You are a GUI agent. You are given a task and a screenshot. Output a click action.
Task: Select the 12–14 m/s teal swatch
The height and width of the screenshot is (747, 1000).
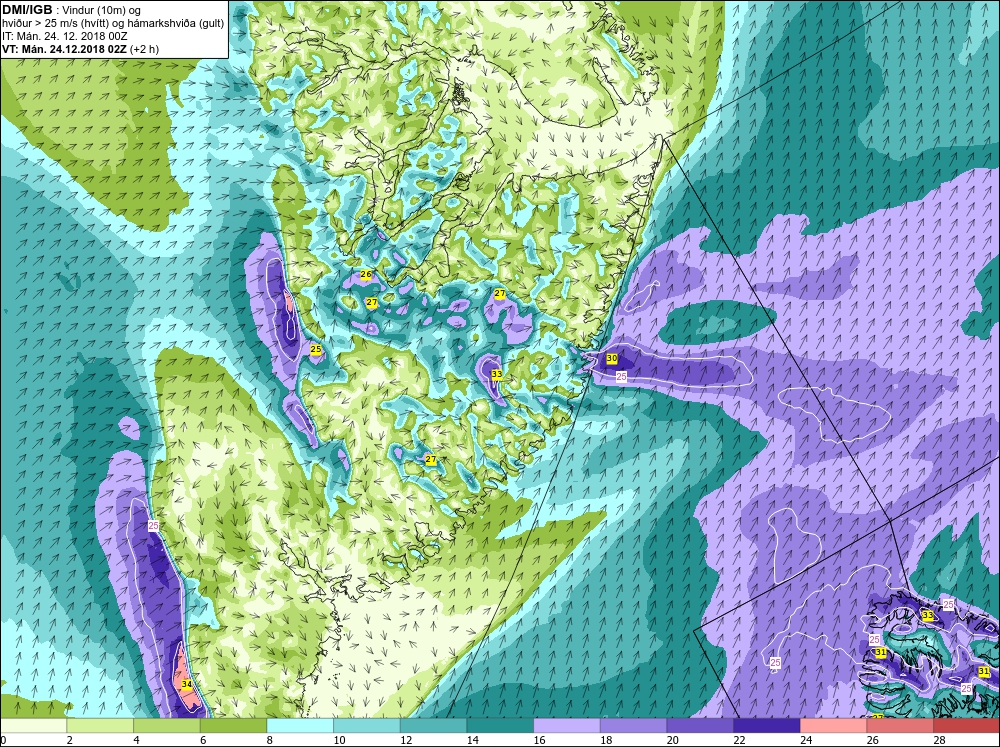tap(433, 726)
